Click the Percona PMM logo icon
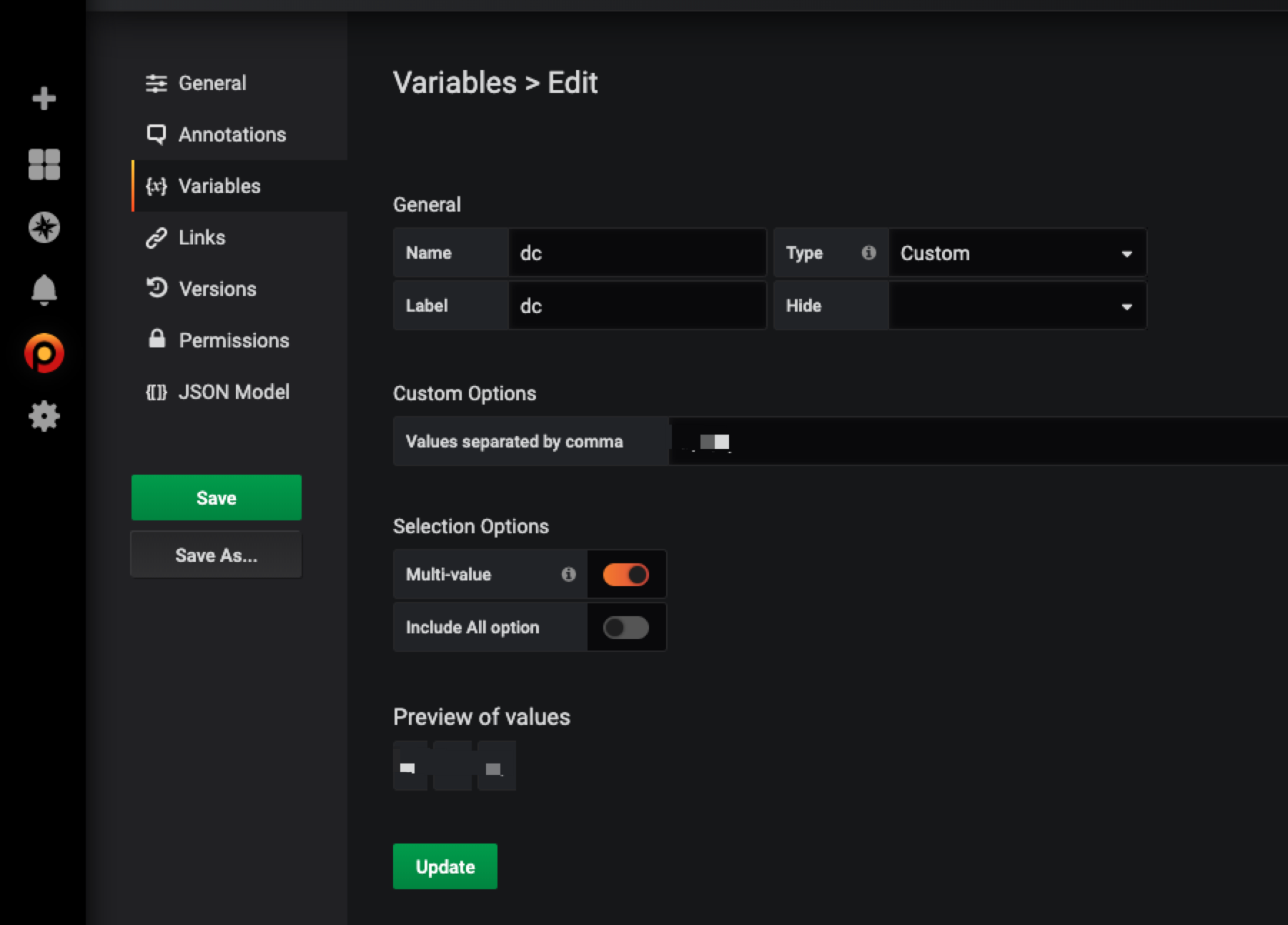Screen dimensions: 1288x925 click(44, 352)
